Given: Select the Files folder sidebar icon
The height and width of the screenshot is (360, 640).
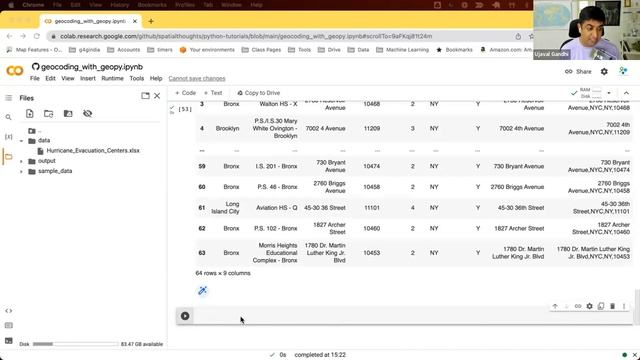Looking at the screenshot, I should point(9,157).
